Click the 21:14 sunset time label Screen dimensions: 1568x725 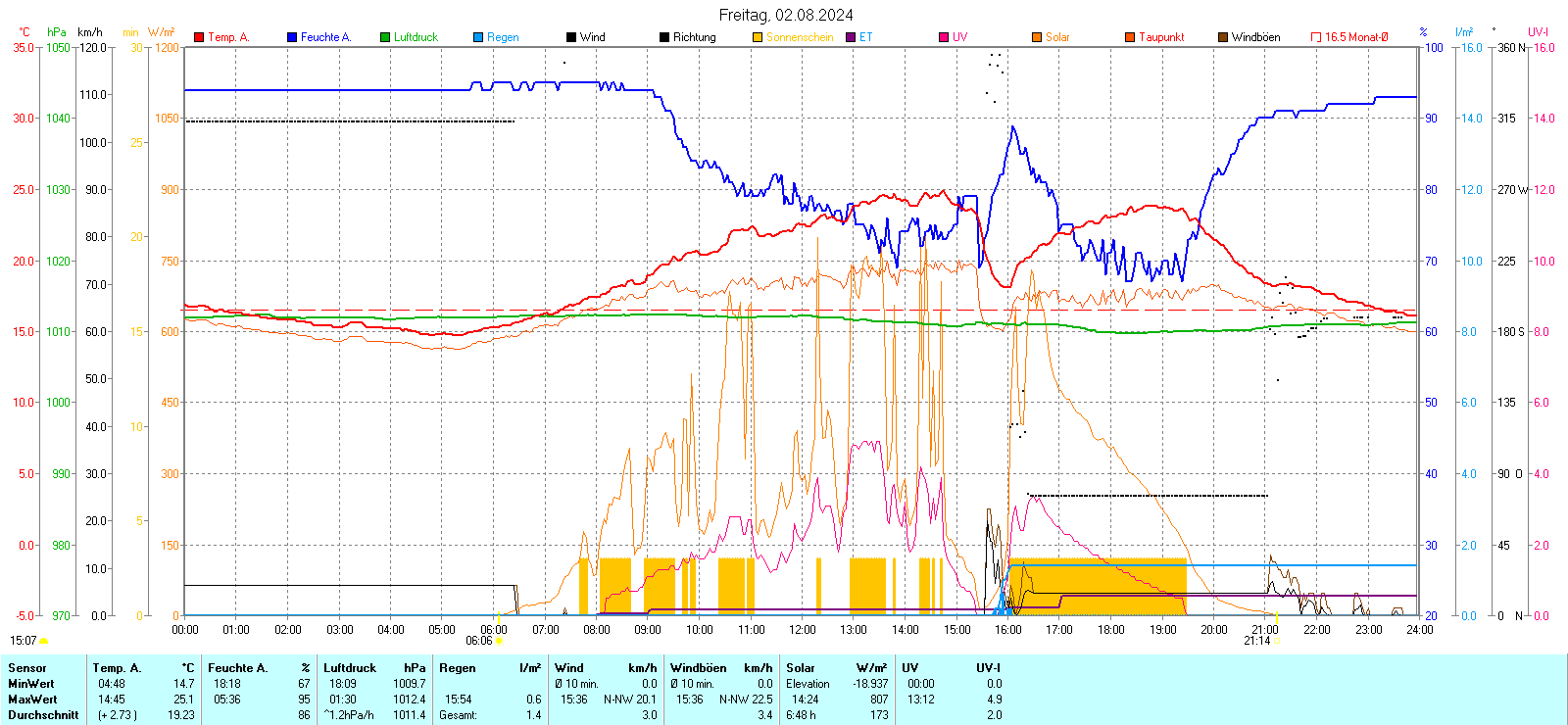tap(1256, 641)
